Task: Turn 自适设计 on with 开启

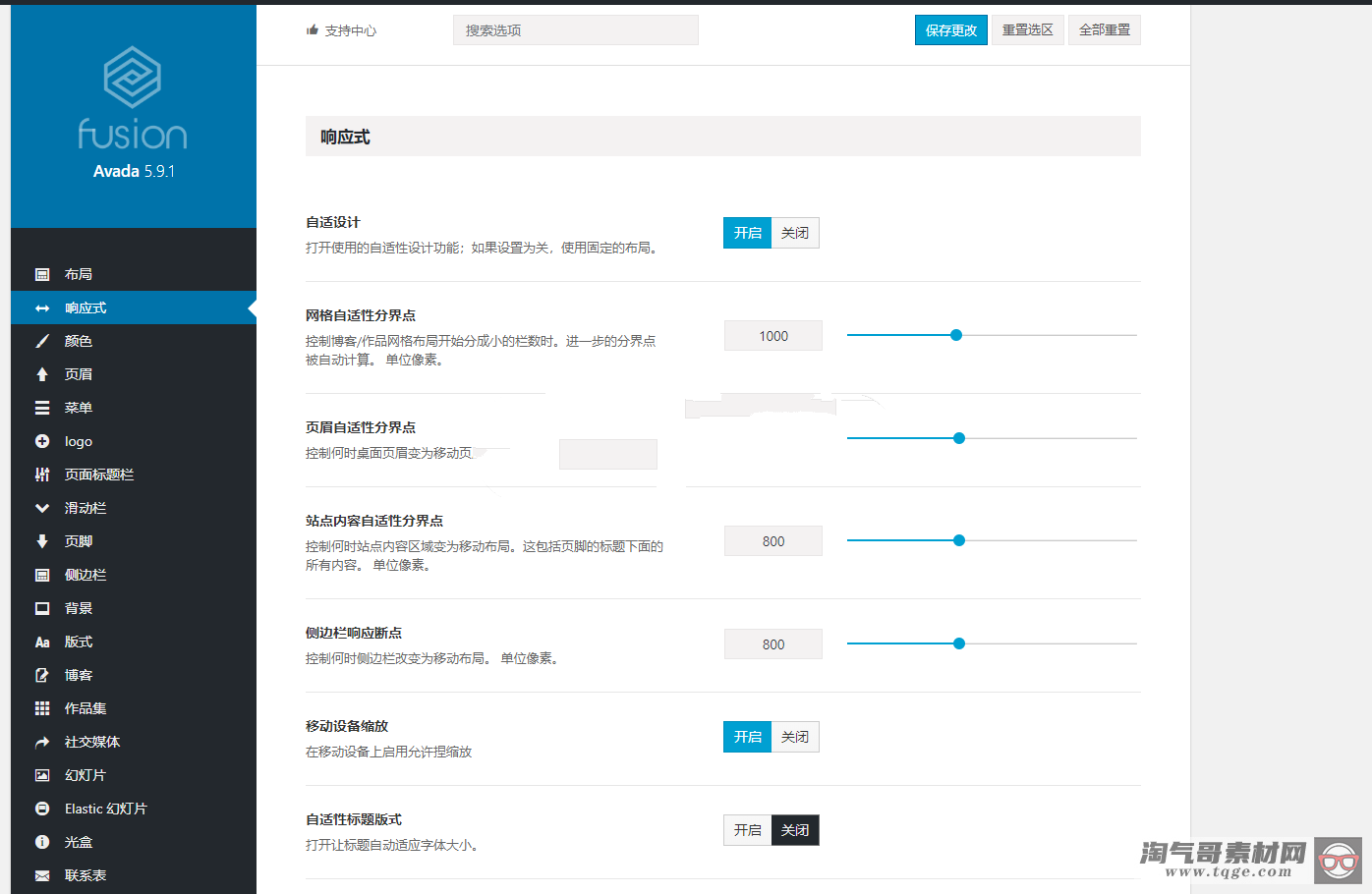Action: (748, 233)
